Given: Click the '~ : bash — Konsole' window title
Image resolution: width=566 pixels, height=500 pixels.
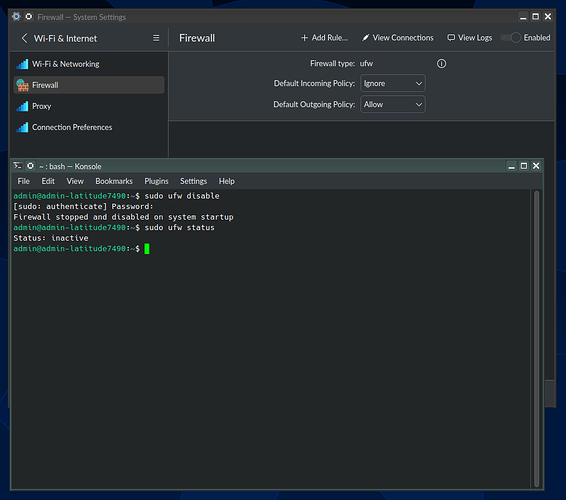Looking at the screenshot, I should coord(70,166).
